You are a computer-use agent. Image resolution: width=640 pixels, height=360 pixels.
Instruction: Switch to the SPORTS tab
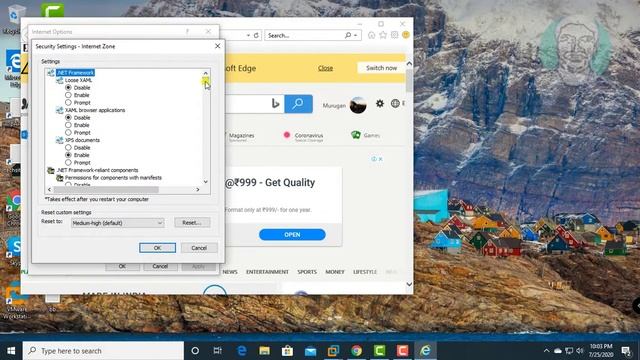[307, 272]
